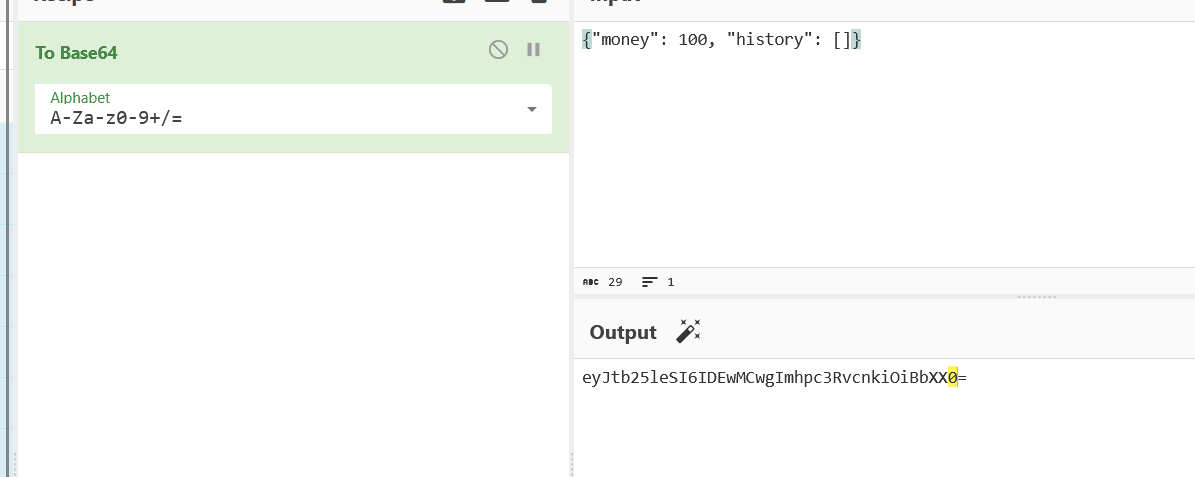Click the line count value 1

pos(671,283)
